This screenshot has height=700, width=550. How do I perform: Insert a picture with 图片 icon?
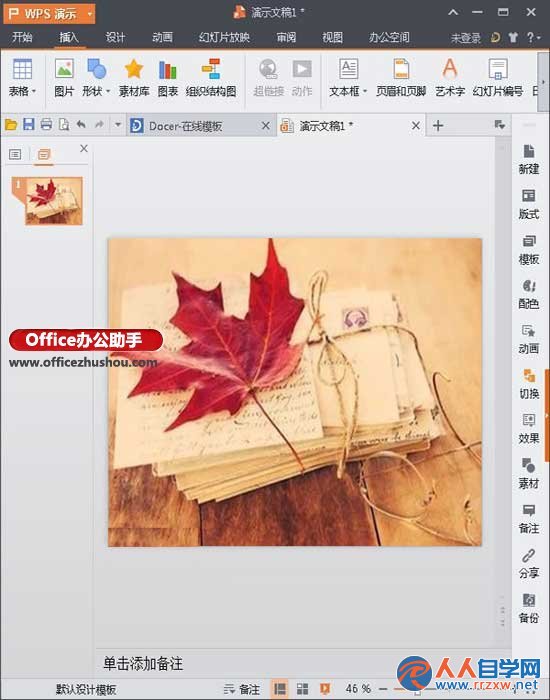pos(64,78)
